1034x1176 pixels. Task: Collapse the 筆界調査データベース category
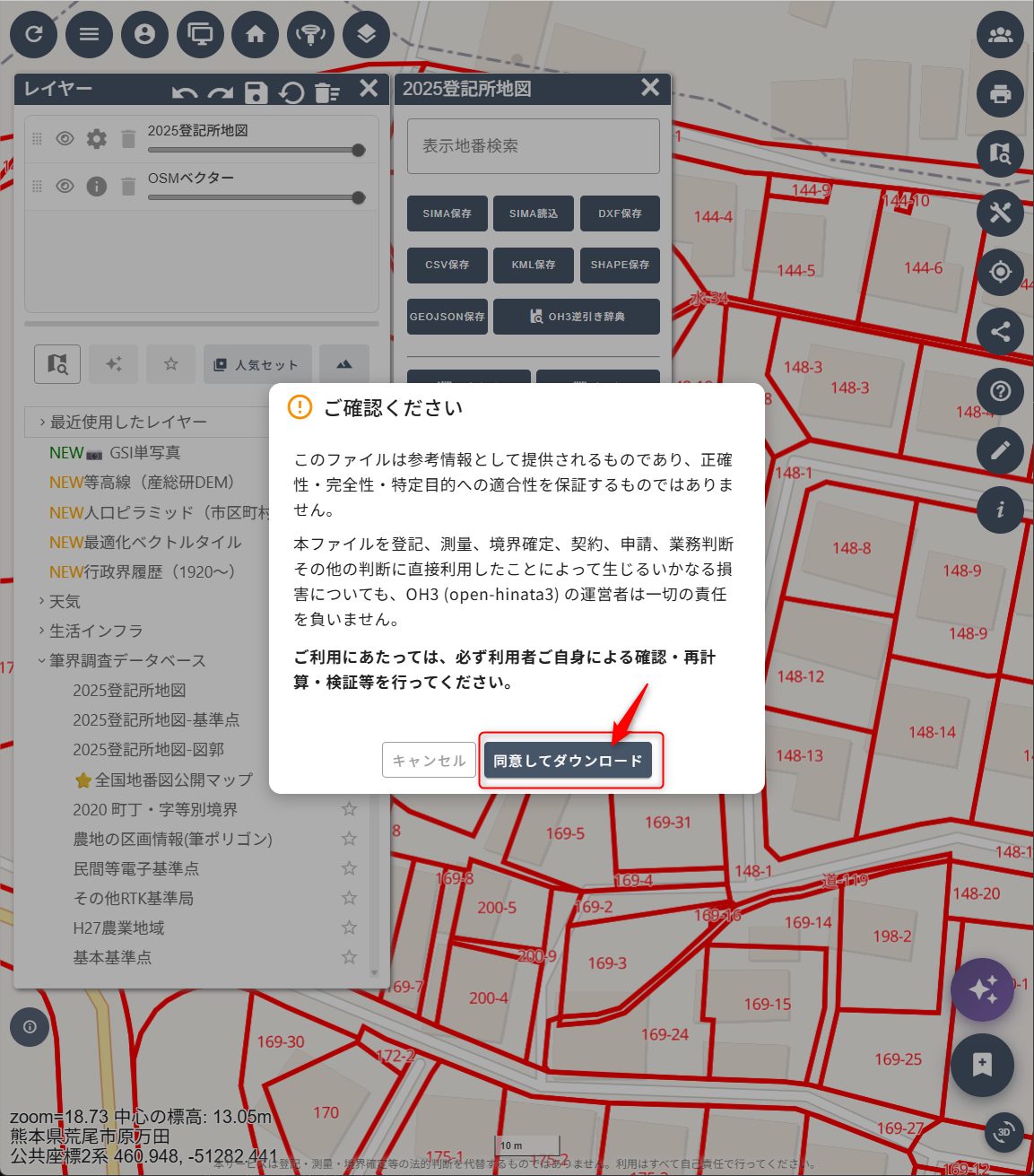pyautogui.click(x=126, y=660)
